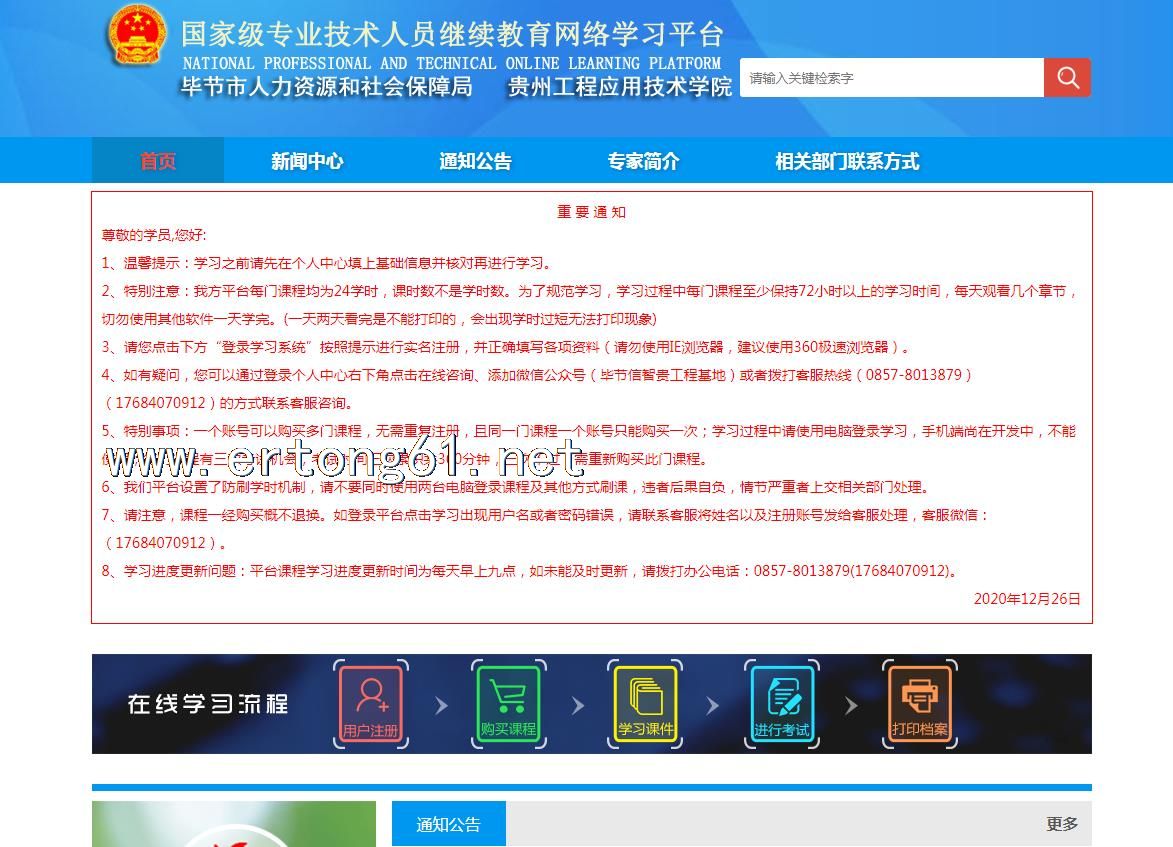Image resolution: width=1173 pixels, height=847 pixels.
Task: Select the 打印档案 printer icon
Action: pos(919,704)
